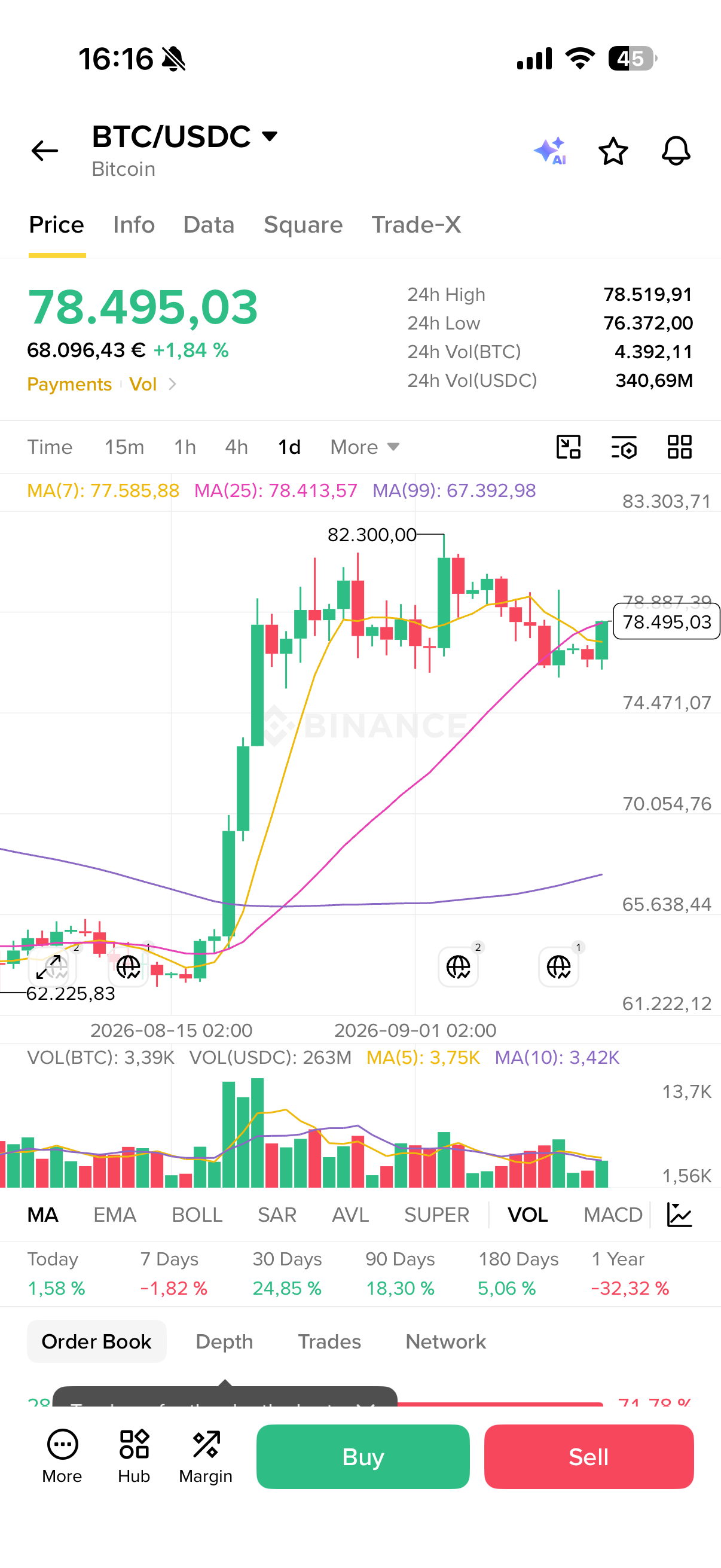
Task: Tap the 24h Vol(USDC) value 340,69M
Action: 654,380
